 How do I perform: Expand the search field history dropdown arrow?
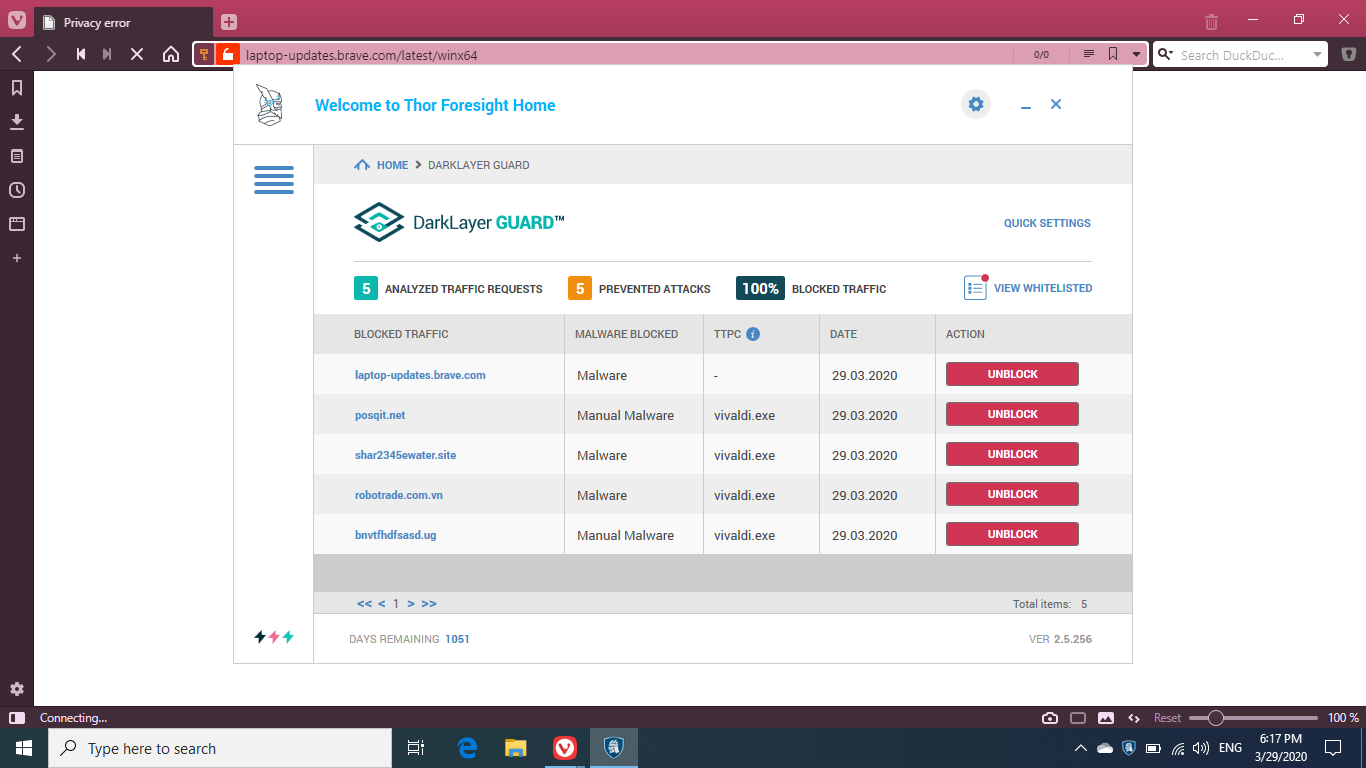coord(1318,54)
